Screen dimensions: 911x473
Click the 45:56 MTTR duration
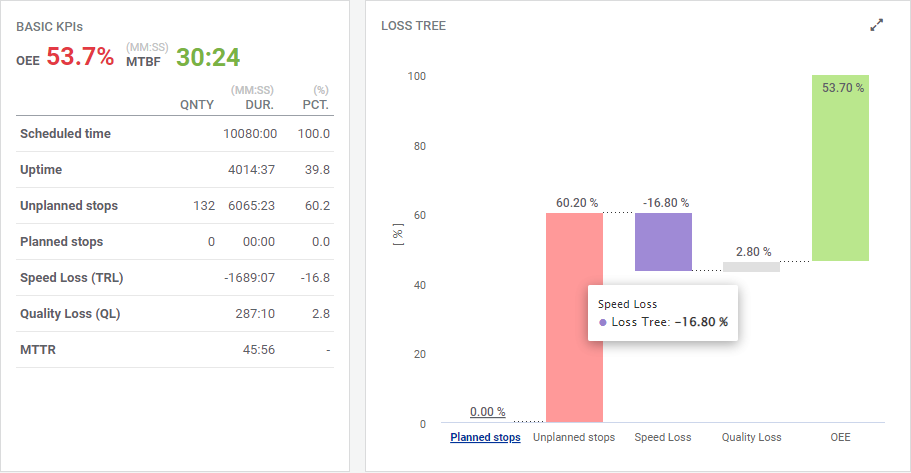click(x=259, y=350)
